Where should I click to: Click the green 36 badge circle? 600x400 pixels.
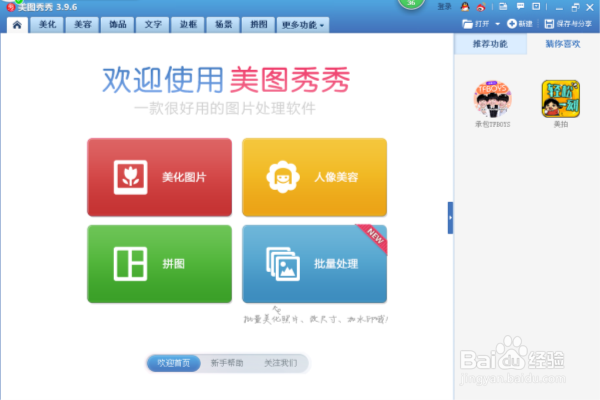(411, 3)
